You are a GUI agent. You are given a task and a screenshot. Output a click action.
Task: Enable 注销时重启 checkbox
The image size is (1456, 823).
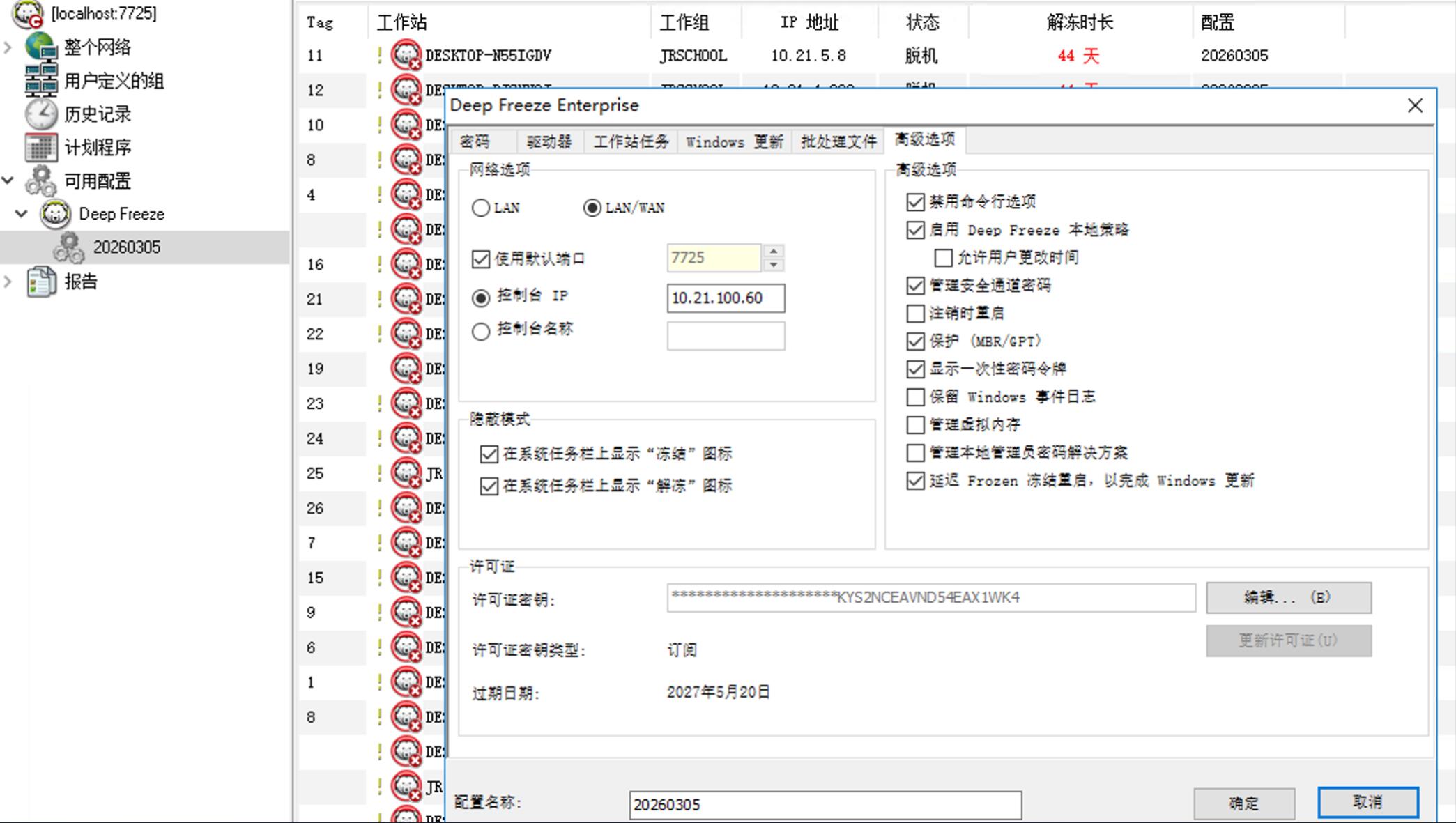pos(915,314)
